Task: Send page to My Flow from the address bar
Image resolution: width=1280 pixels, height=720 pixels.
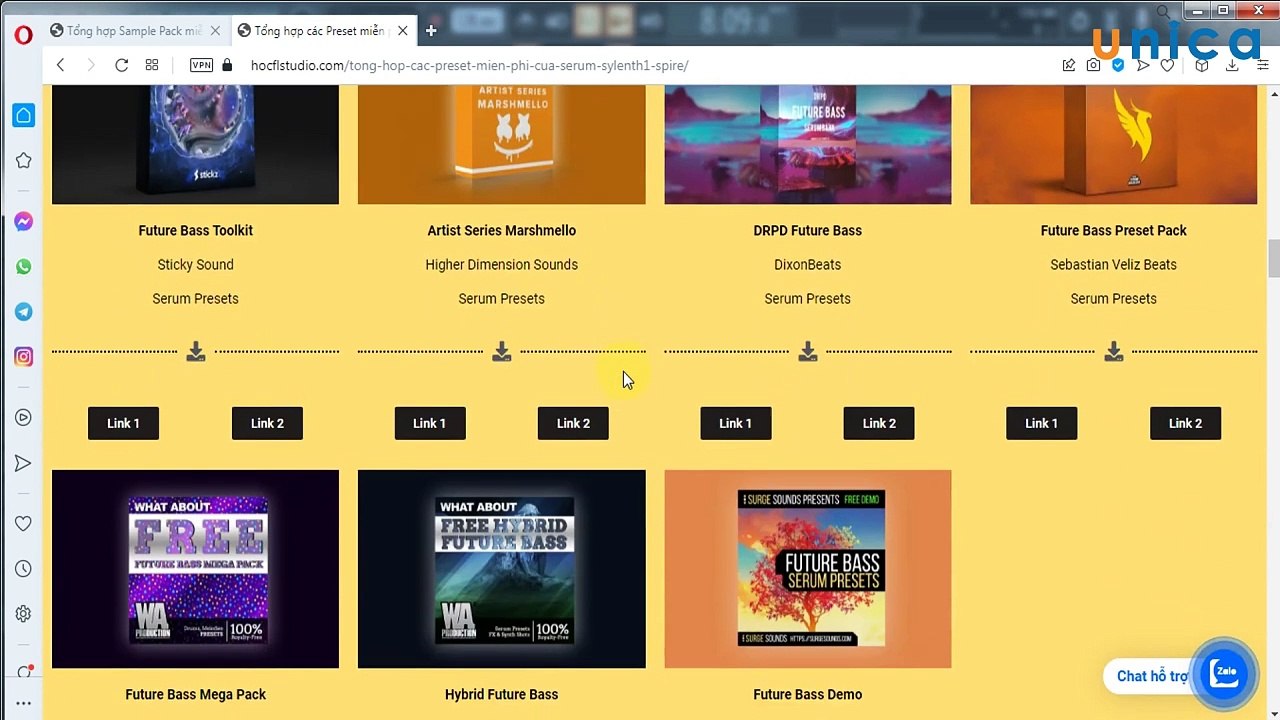Action: [1143, 65]
